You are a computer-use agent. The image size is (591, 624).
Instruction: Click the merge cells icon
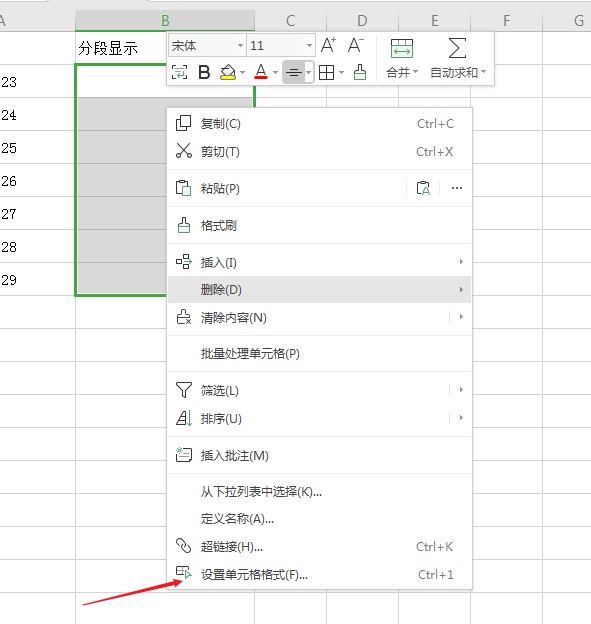tap(402, 49)
